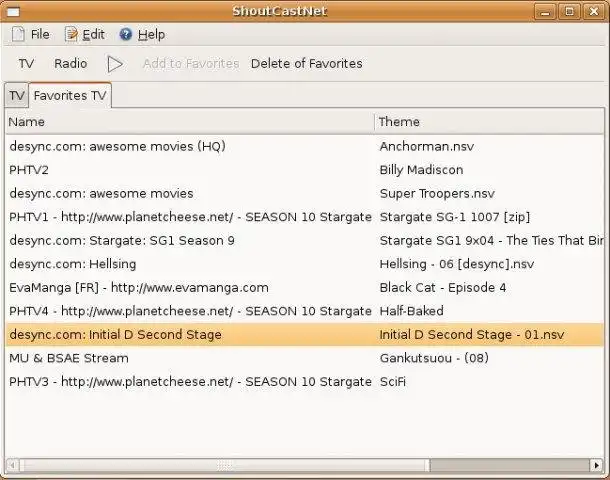This screenshot has width=610, height=480.
Task: Click the horizontal scrollbar thumb
Action: tap(224, 465)
